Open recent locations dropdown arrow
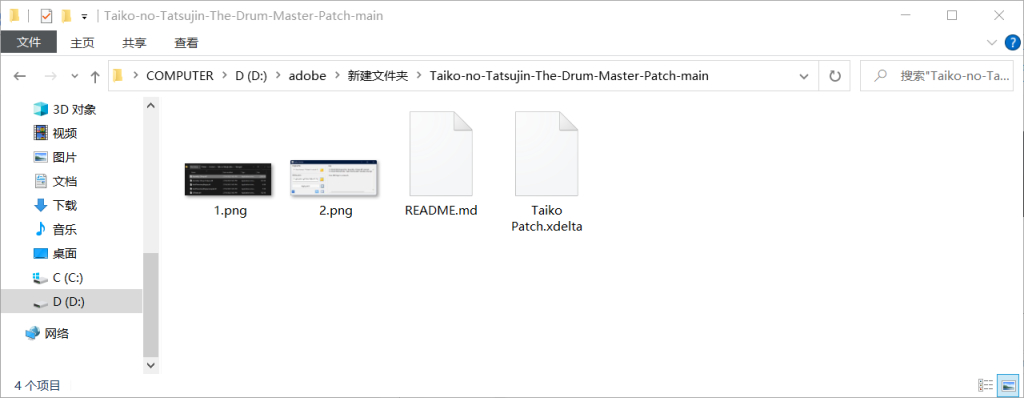1024x398 pixels. click(x=74, y=76)
